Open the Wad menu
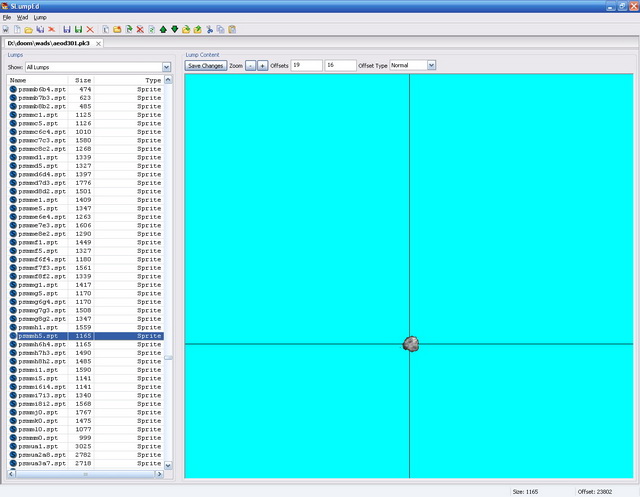Viewport: 640px width, 497px height. 22,17
